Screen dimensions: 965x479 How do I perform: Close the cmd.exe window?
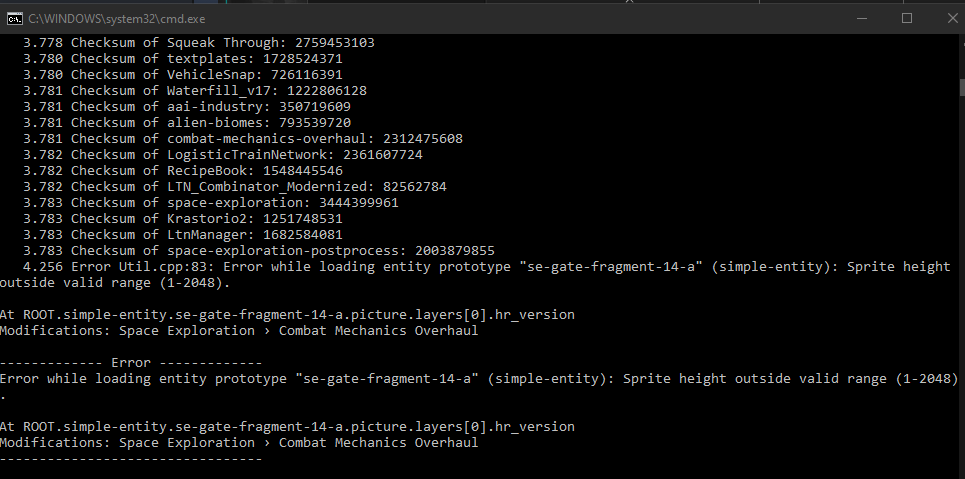[952, 18]
